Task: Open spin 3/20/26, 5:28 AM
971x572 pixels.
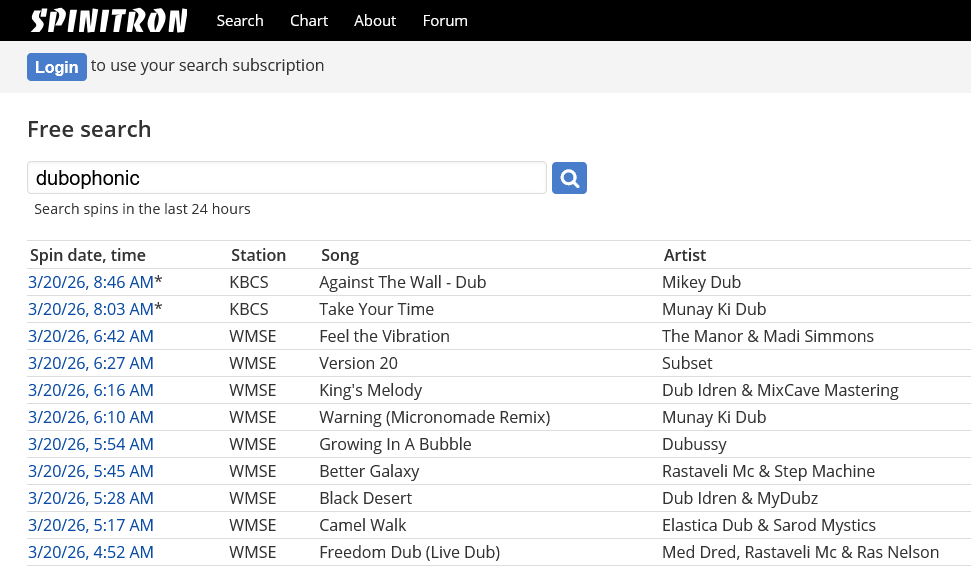Action: pos(90,498)
